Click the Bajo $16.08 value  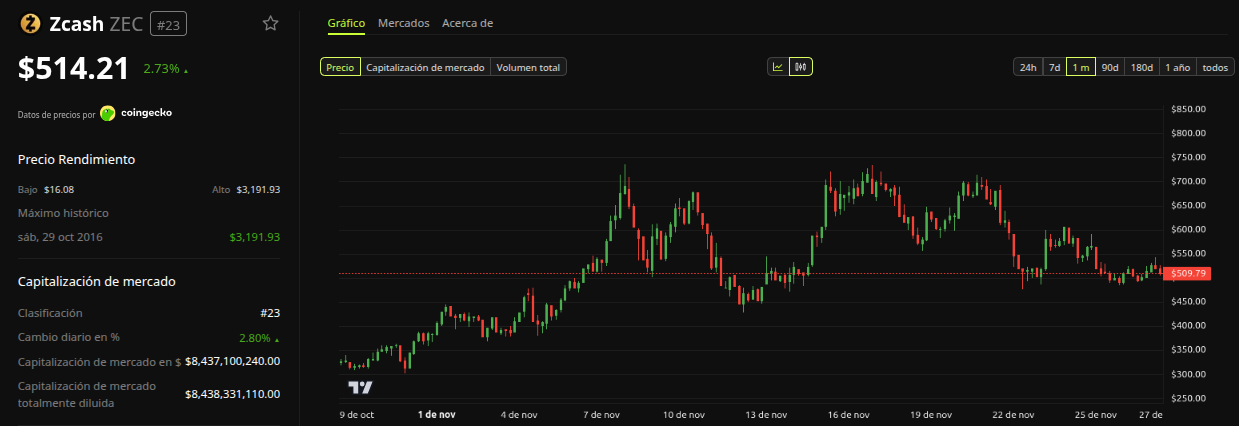coord(59,189)
